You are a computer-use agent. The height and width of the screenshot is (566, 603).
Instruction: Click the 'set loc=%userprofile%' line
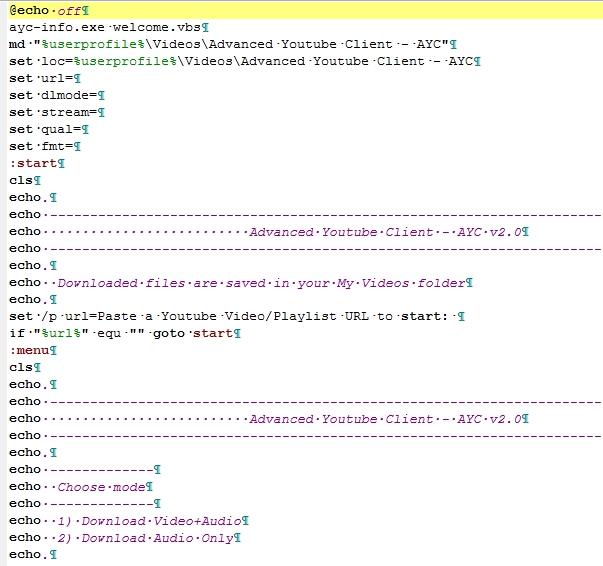245,61
